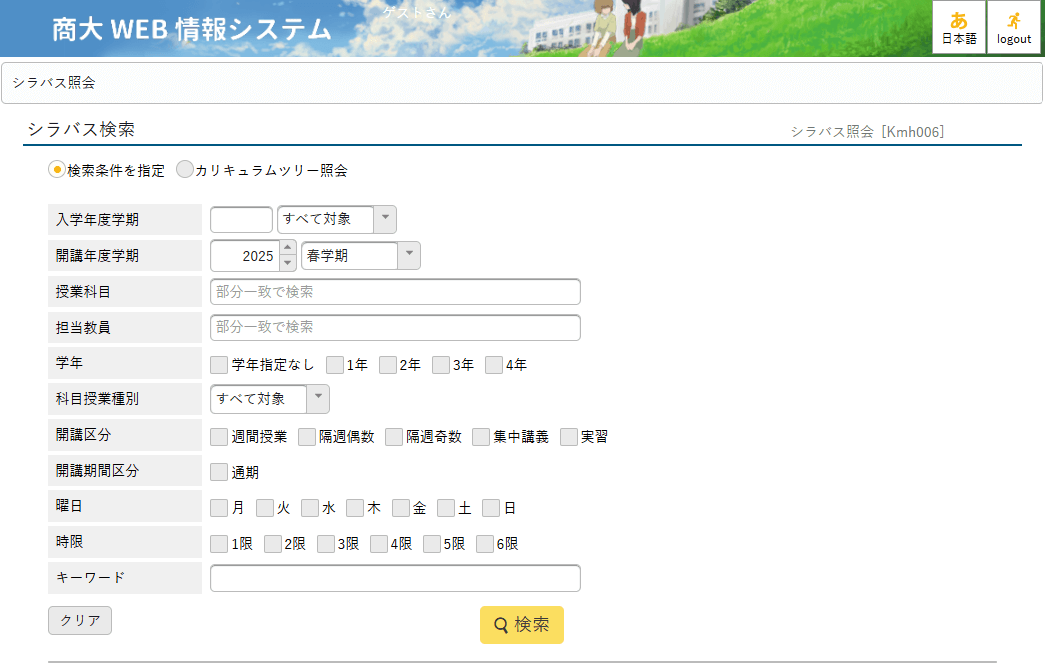Check the 学年指定なし checkbox
The height and width of the screenshot is (670, 1045).
pos(219,365)
